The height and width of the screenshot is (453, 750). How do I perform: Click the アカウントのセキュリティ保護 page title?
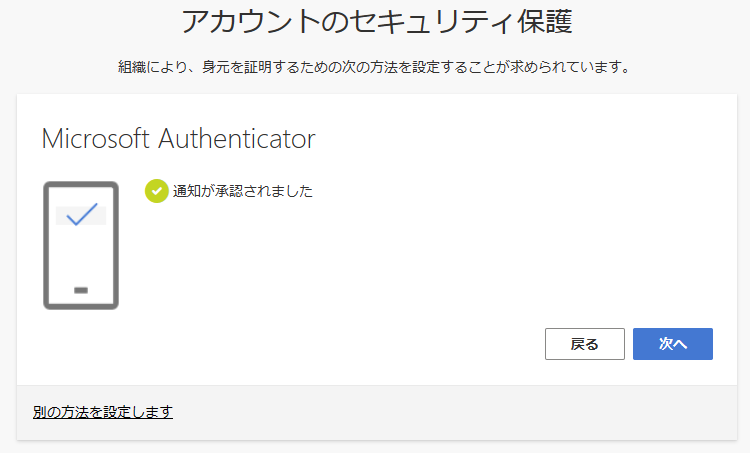(376, 22)
